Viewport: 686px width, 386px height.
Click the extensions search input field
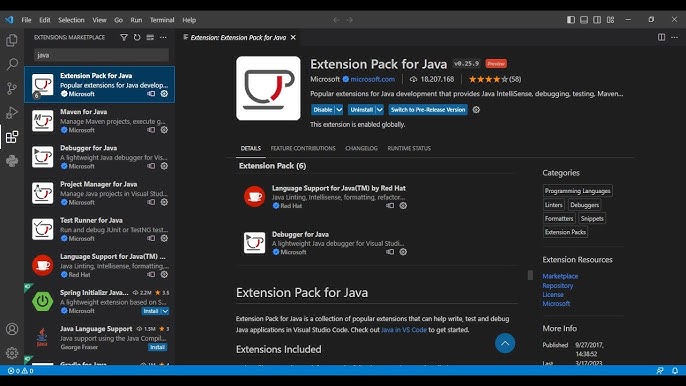[x=102, y=55]
